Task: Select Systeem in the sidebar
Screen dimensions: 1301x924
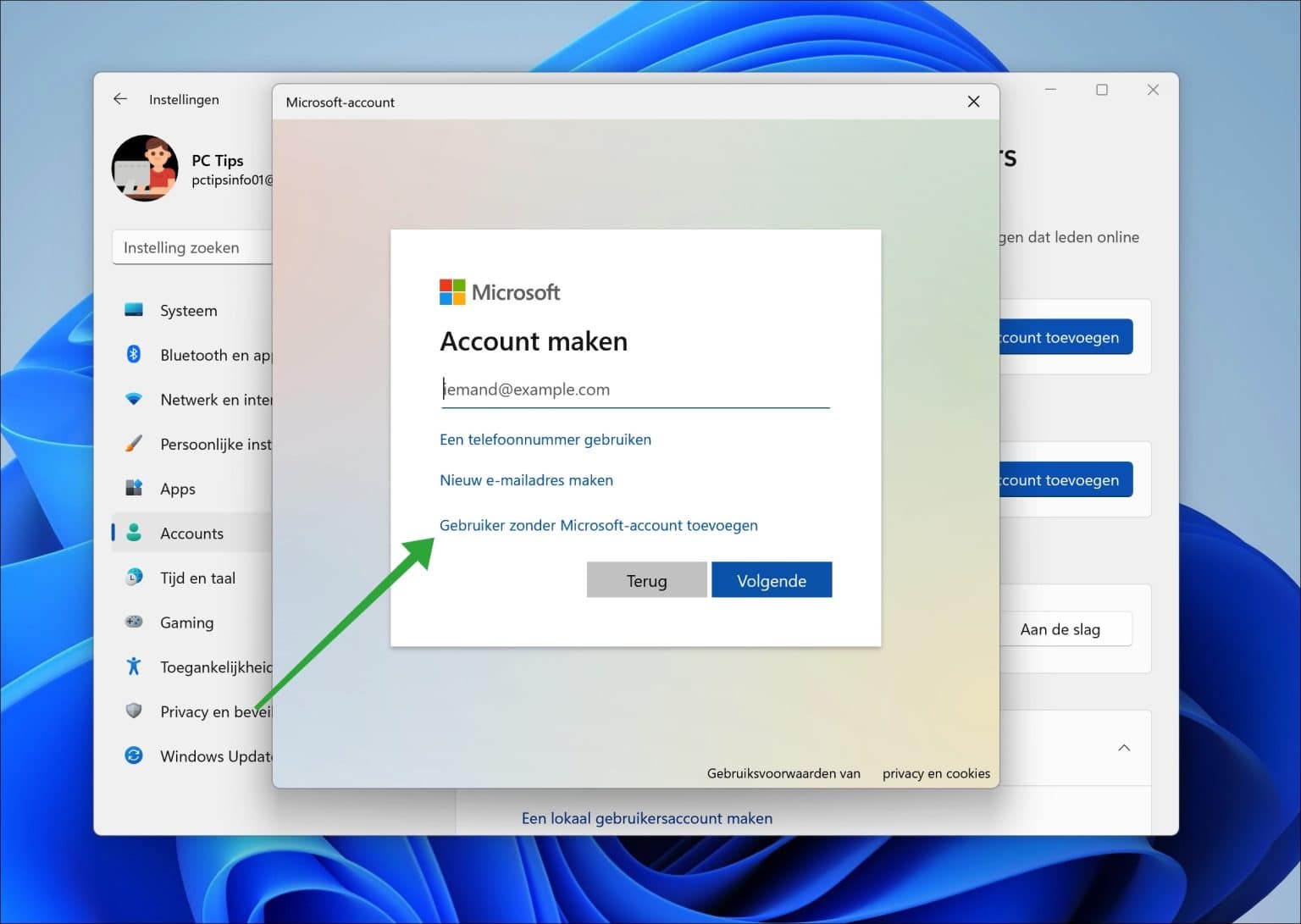Action: click(188, 310)
